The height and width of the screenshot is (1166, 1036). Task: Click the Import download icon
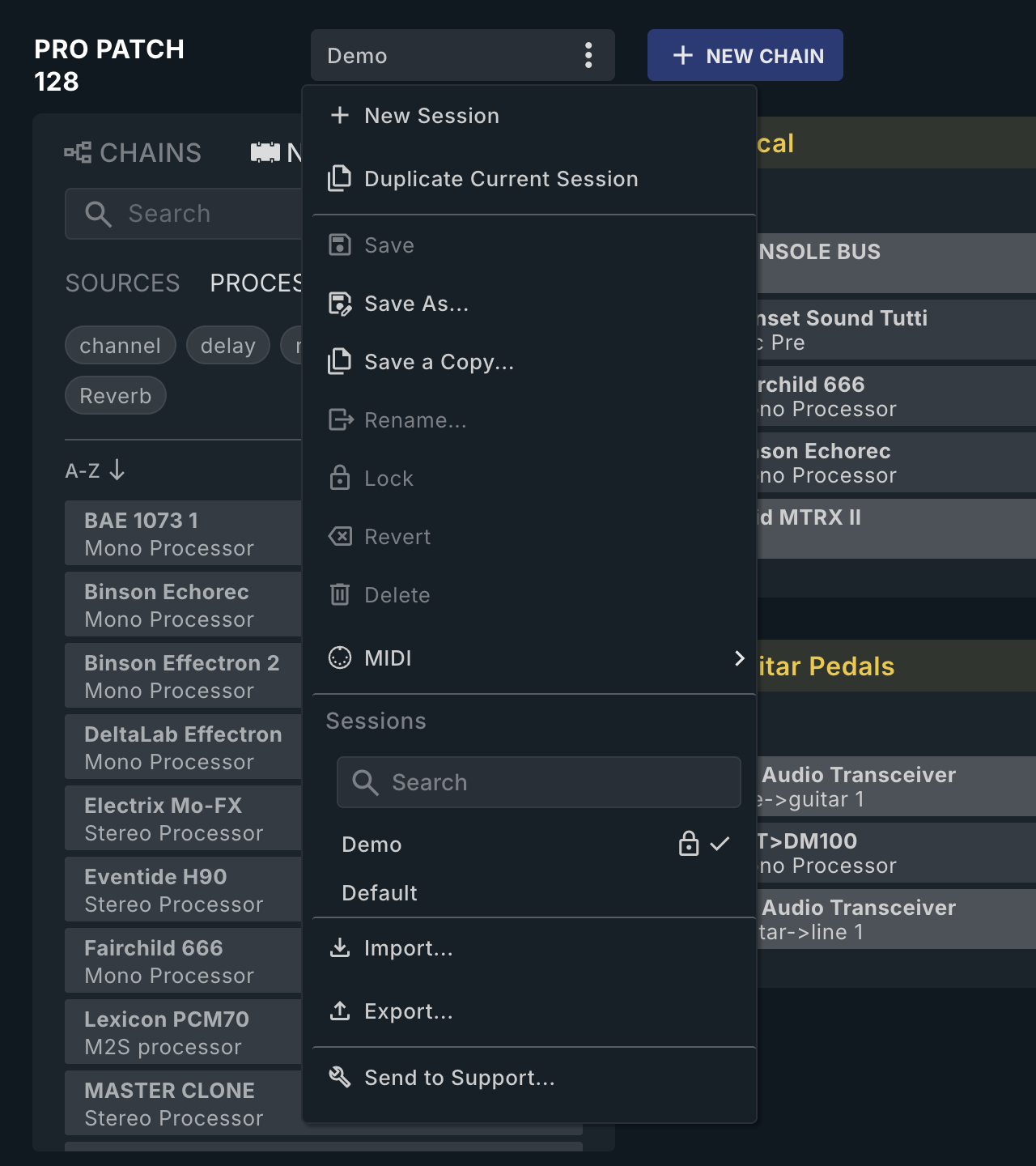pos(340,947)
